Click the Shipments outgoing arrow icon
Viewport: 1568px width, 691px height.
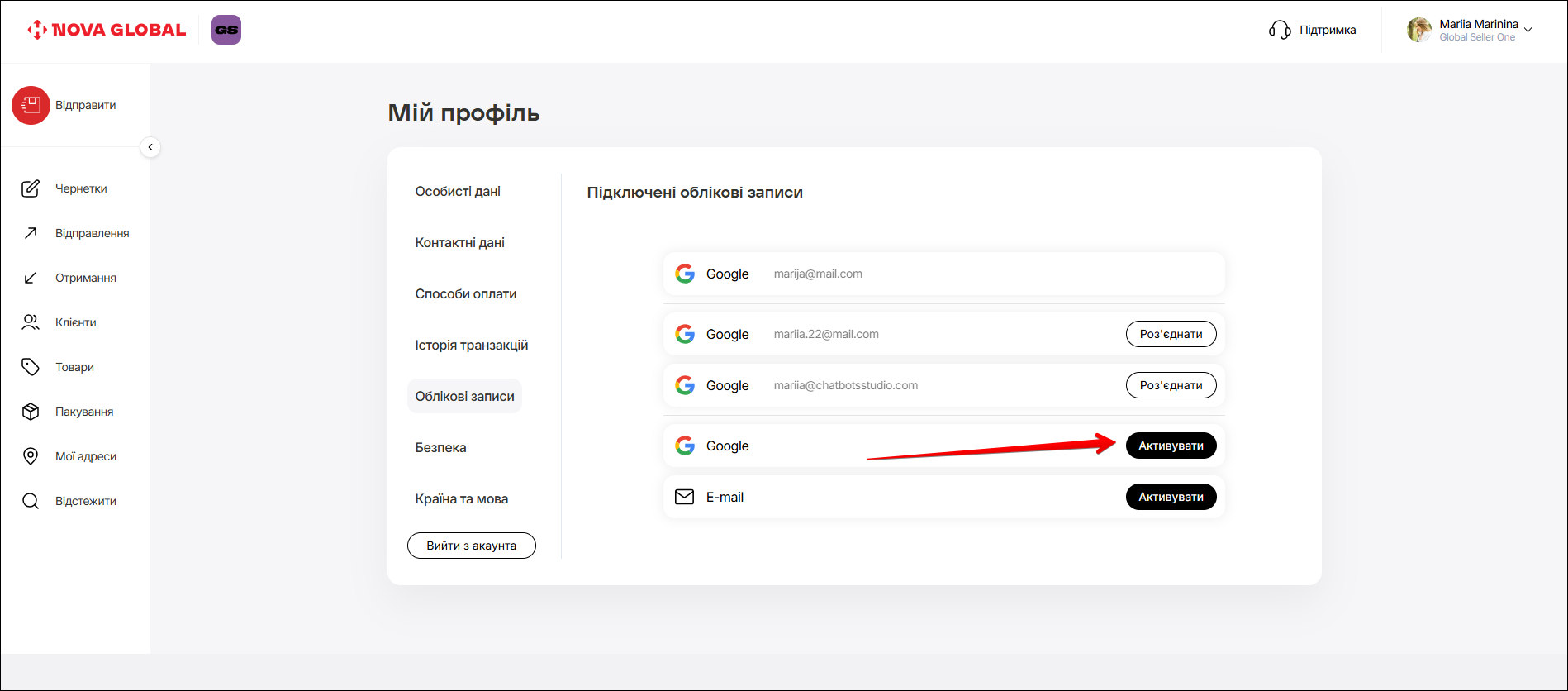click(31, 233)
